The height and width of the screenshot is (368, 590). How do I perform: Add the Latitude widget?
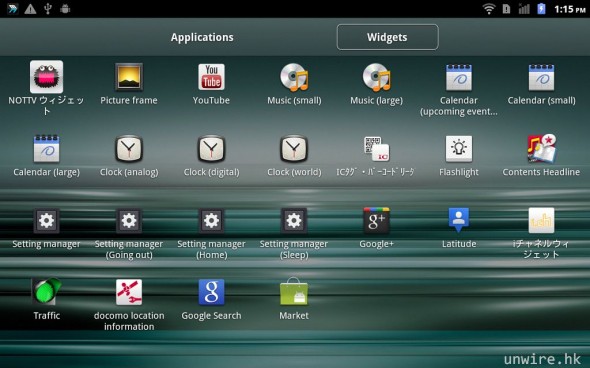pyautogui.click(x=459, y=219)
